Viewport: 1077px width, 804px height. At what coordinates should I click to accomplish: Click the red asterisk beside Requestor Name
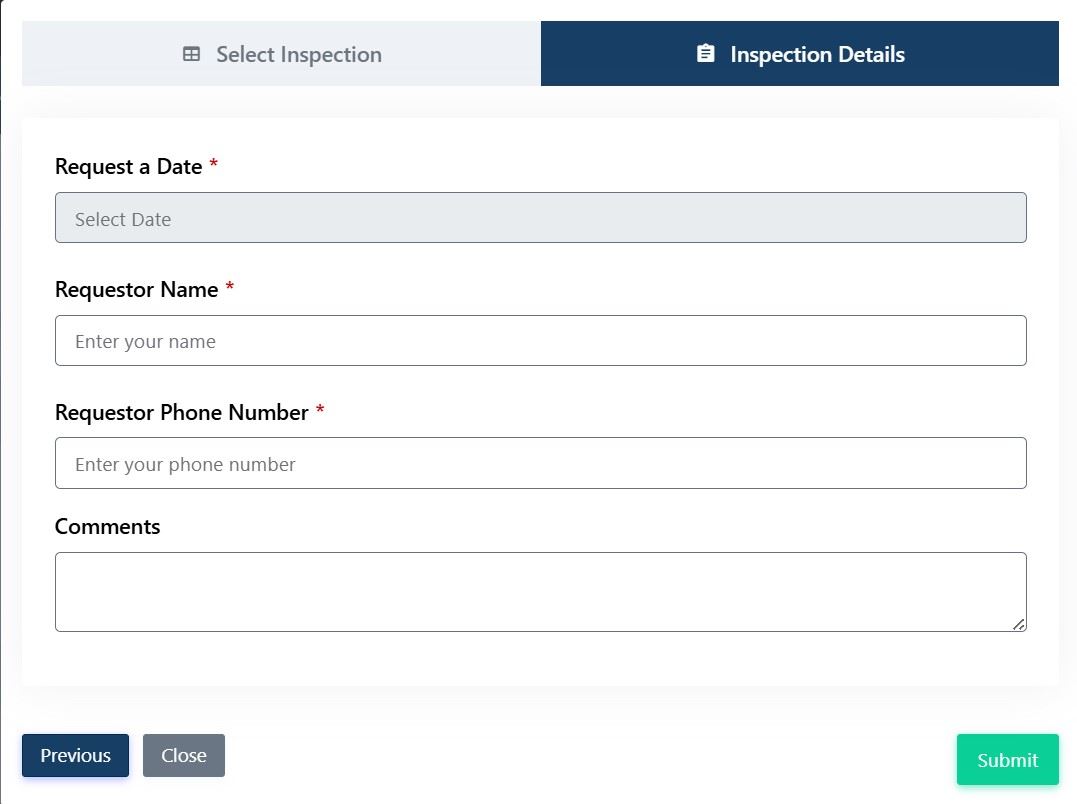coord(230,289)
